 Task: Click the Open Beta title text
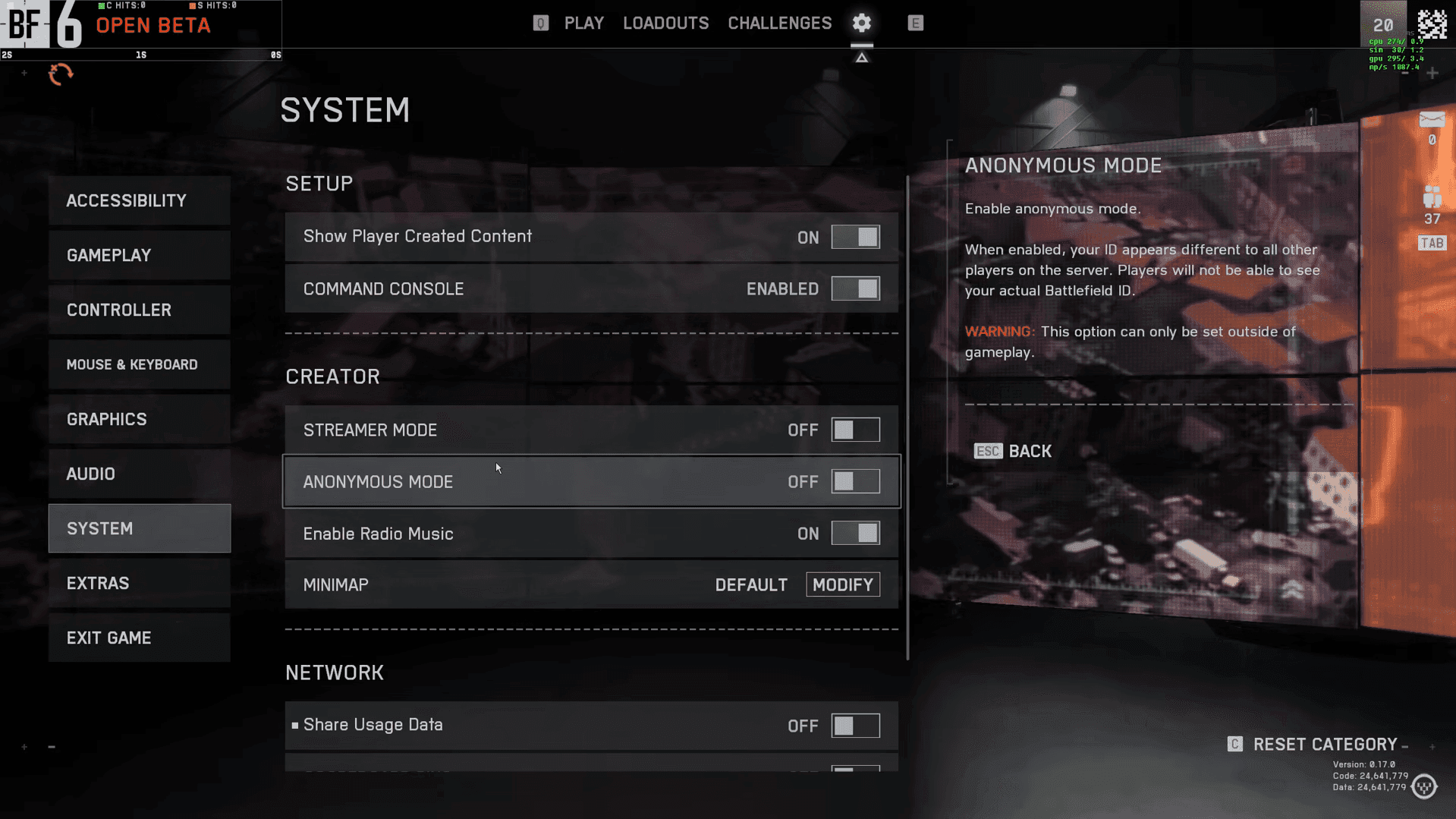[153, 25]
